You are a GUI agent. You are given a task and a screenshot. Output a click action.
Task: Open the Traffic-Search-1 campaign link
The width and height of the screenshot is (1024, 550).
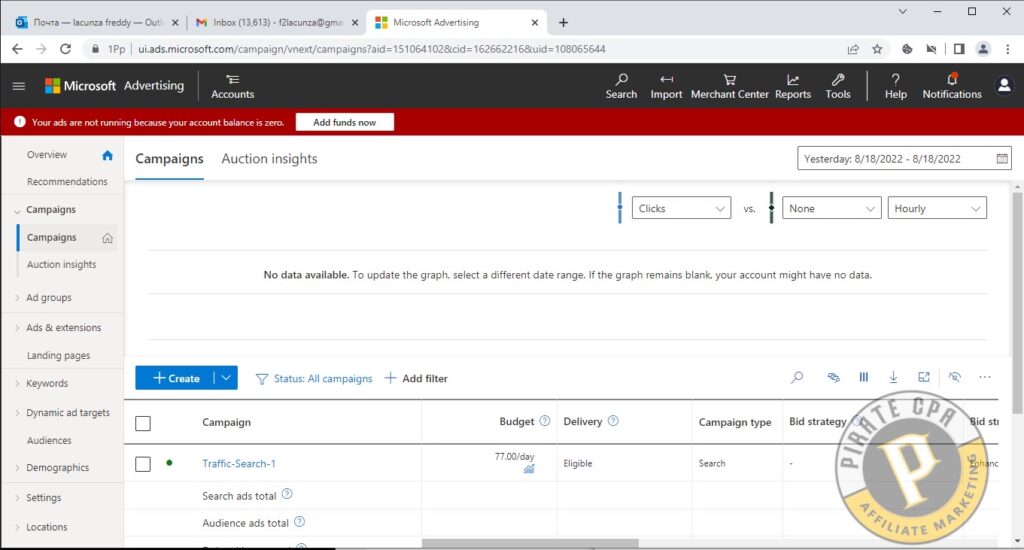(238, 464)
